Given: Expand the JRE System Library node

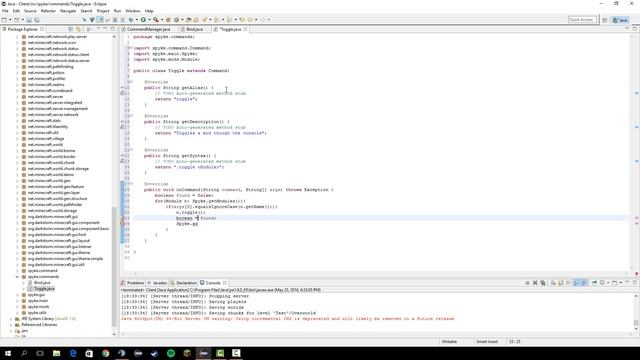Looking at the screenshot, I should click(x=11, y=319).
